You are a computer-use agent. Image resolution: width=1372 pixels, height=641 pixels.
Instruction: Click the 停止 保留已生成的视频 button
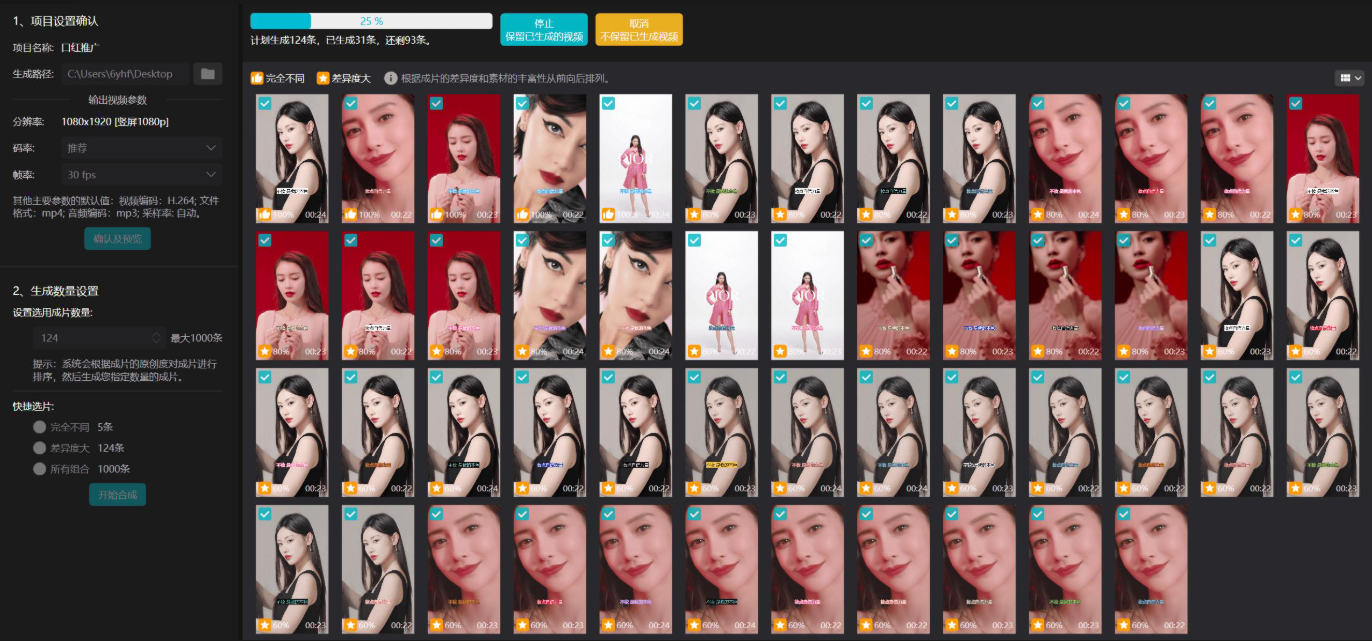(x=544, y=30)
